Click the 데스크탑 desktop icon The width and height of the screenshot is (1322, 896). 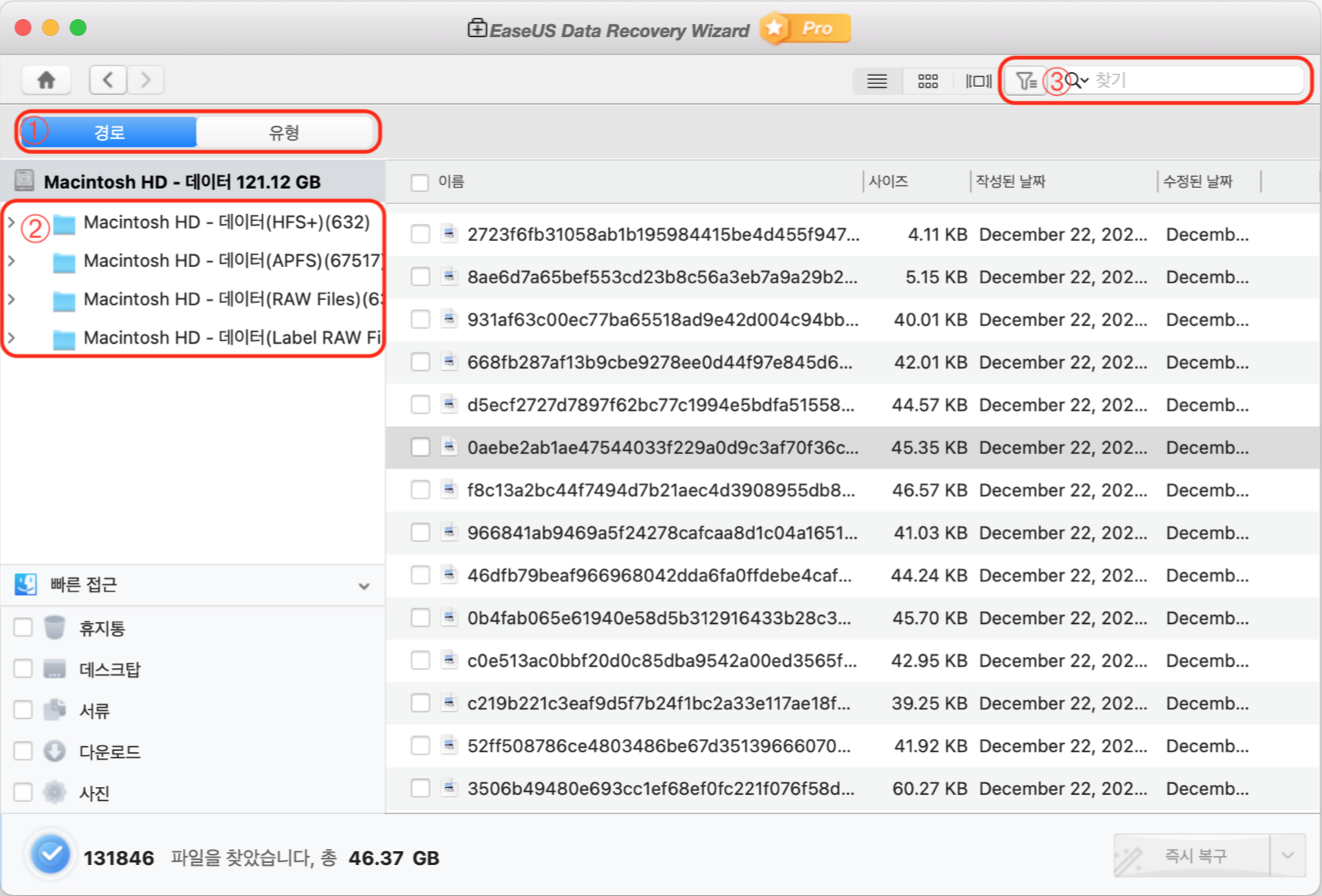[55, 669]
